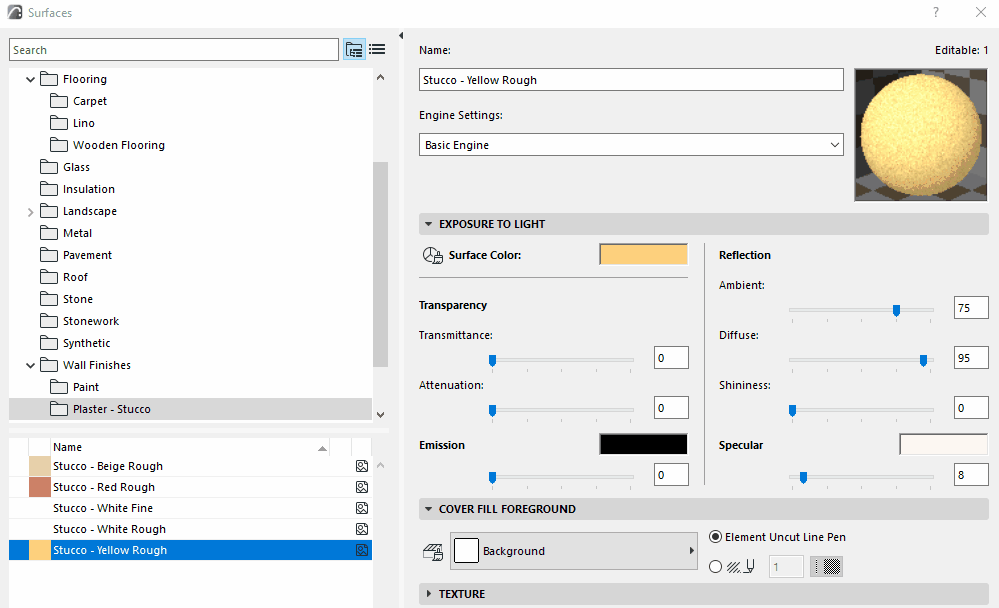
Task: Click the help question mark button
Action: pos(936,12)
